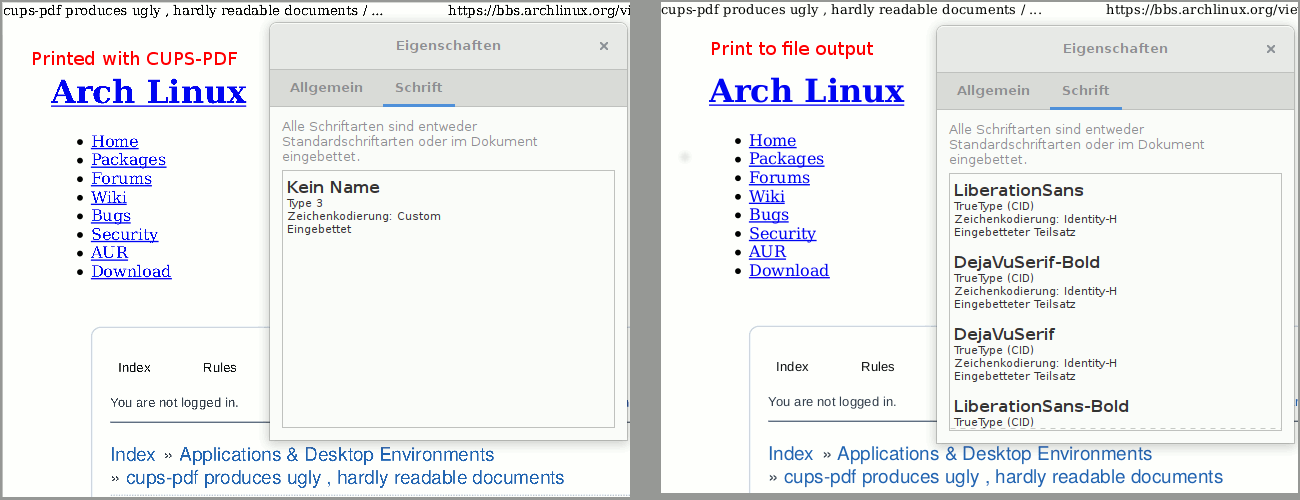Select DejaVuSerif-Bold font entry
This screenshot has height=500, width=1300.
coord(1115,282)
